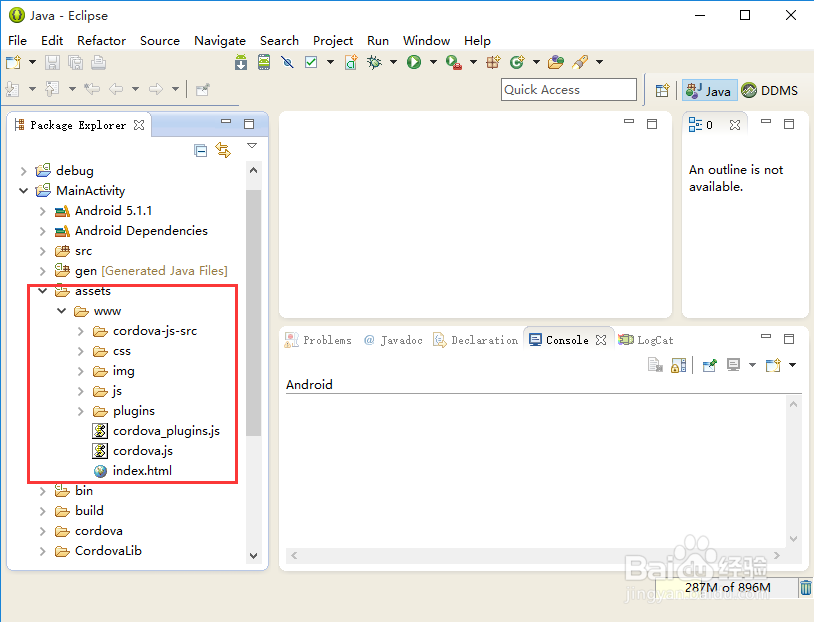Expand the CordovaLib folder
The width and height of the screenshot is (814, 622).
pos(43,551)
